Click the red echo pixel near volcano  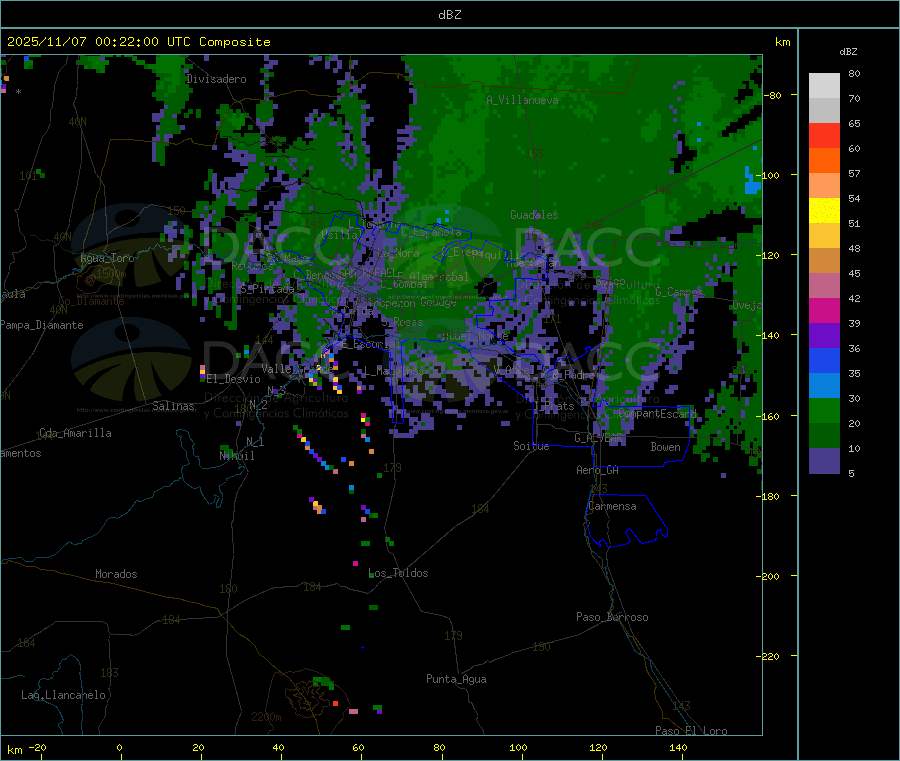tap(335, 703)
